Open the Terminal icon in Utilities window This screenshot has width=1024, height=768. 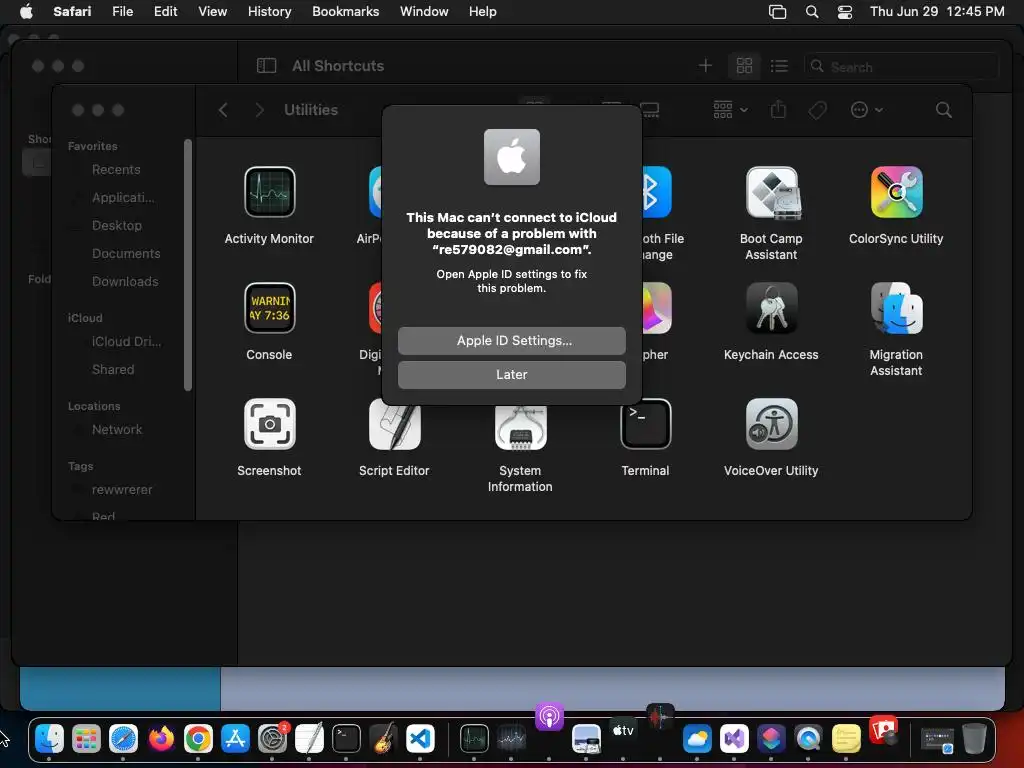click(645, 424)
